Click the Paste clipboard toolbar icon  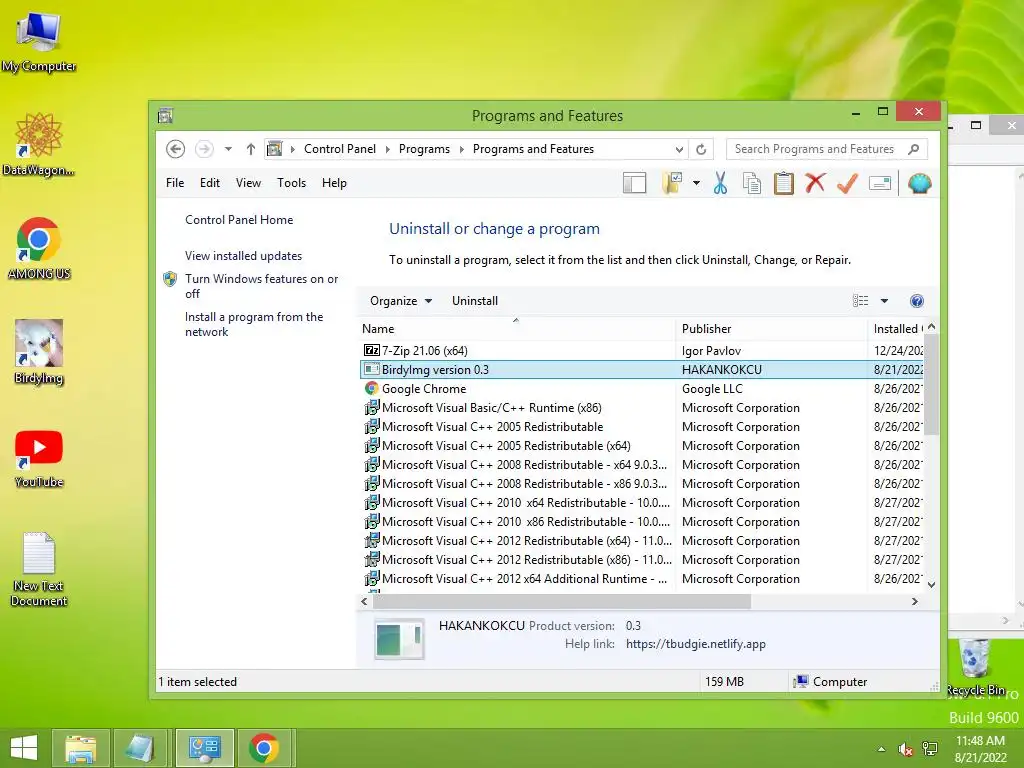point(784,184)
